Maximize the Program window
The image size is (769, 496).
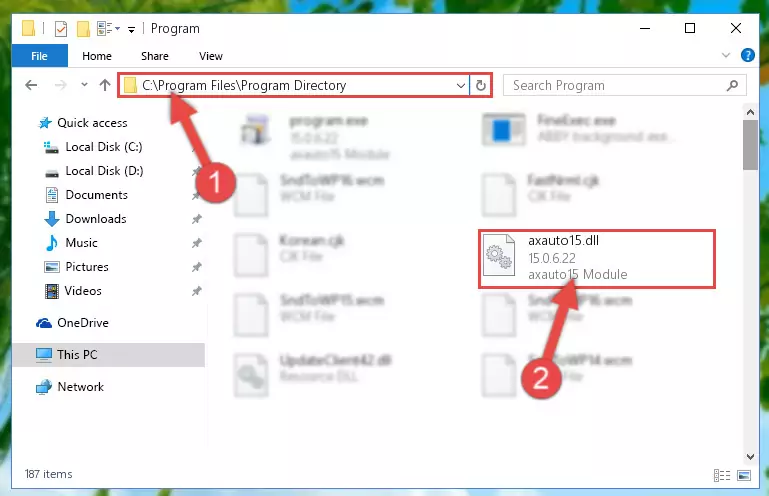(x=690, y=28)
